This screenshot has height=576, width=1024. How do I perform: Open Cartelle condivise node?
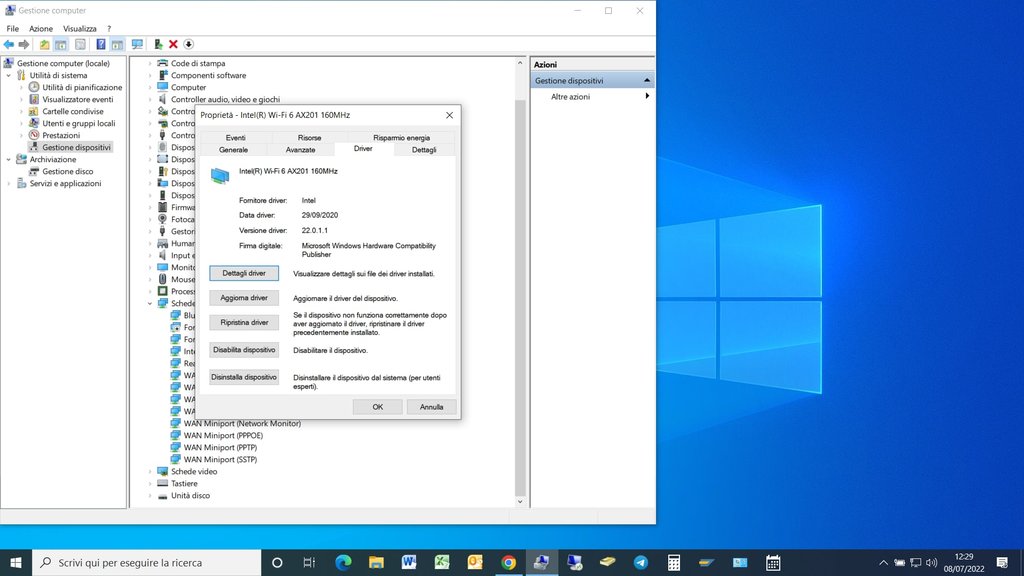pyautogui.click(x=72, y=112)
